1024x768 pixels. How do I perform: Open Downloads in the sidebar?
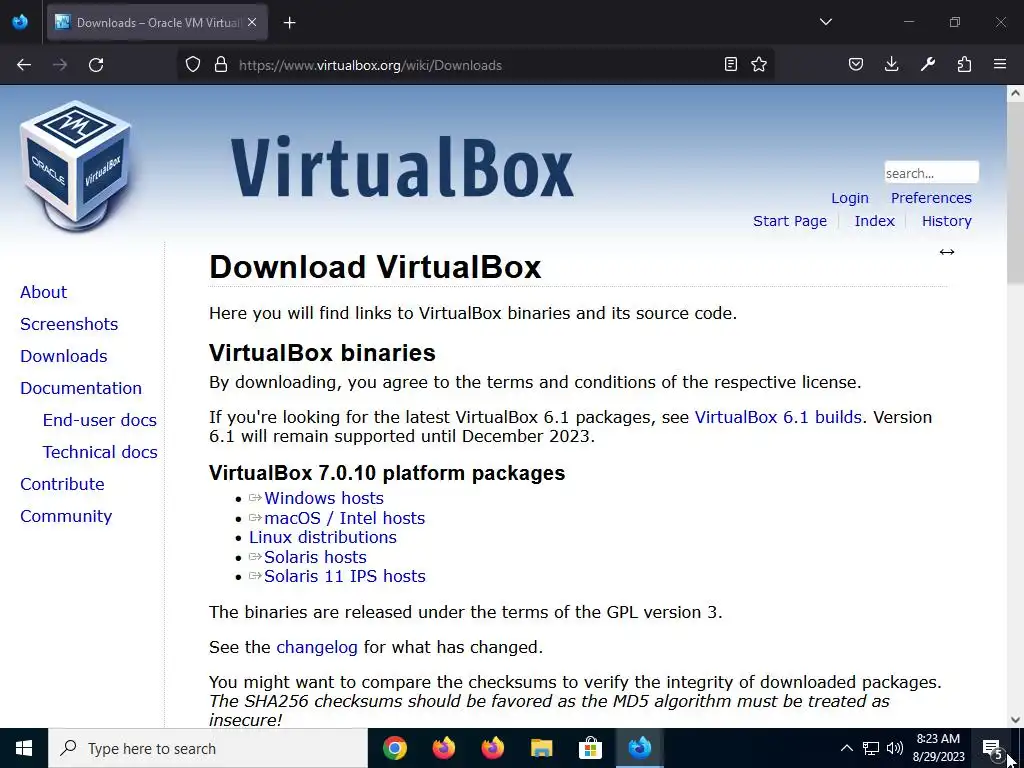click(x=64, y=356)
